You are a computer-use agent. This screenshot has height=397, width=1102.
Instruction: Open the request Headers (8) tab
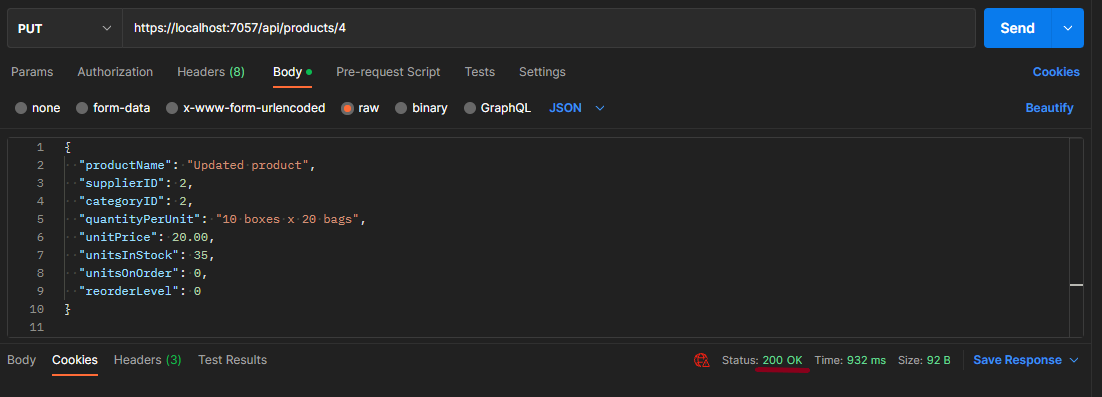click(211, 72)
